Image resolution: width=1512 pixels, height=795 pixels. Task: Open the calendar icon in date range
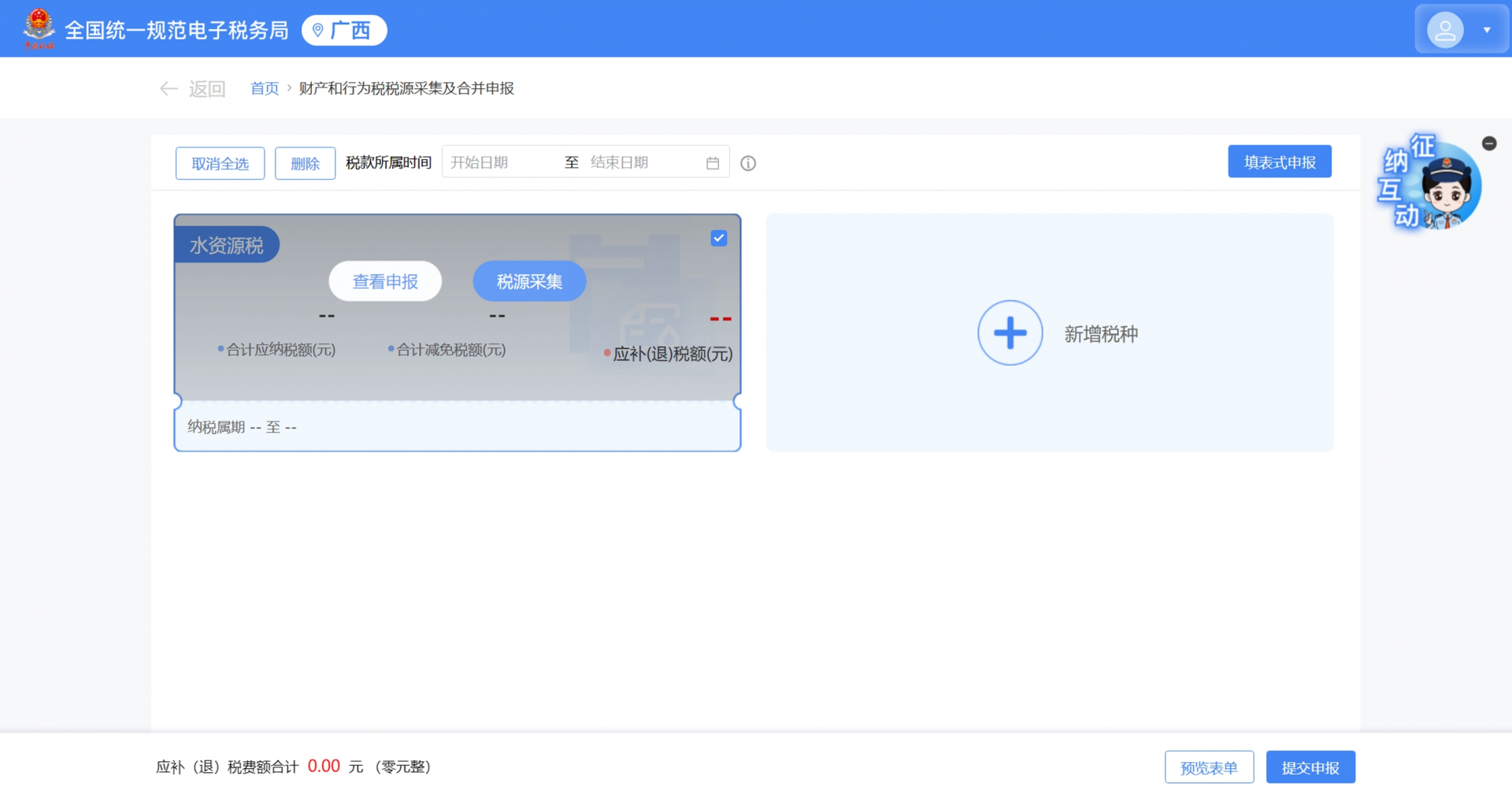713,163
